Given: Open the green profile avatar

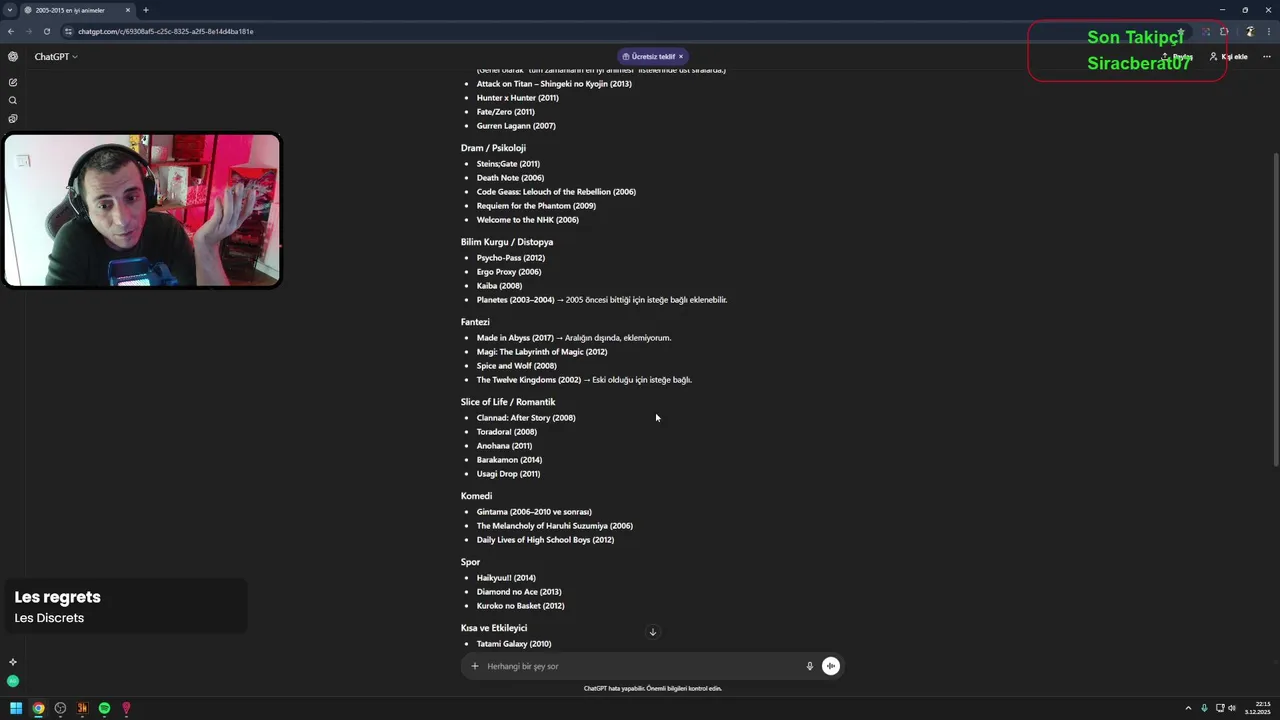Looking at the screenshot, I should pyautogui.click(x=13, y=681).
